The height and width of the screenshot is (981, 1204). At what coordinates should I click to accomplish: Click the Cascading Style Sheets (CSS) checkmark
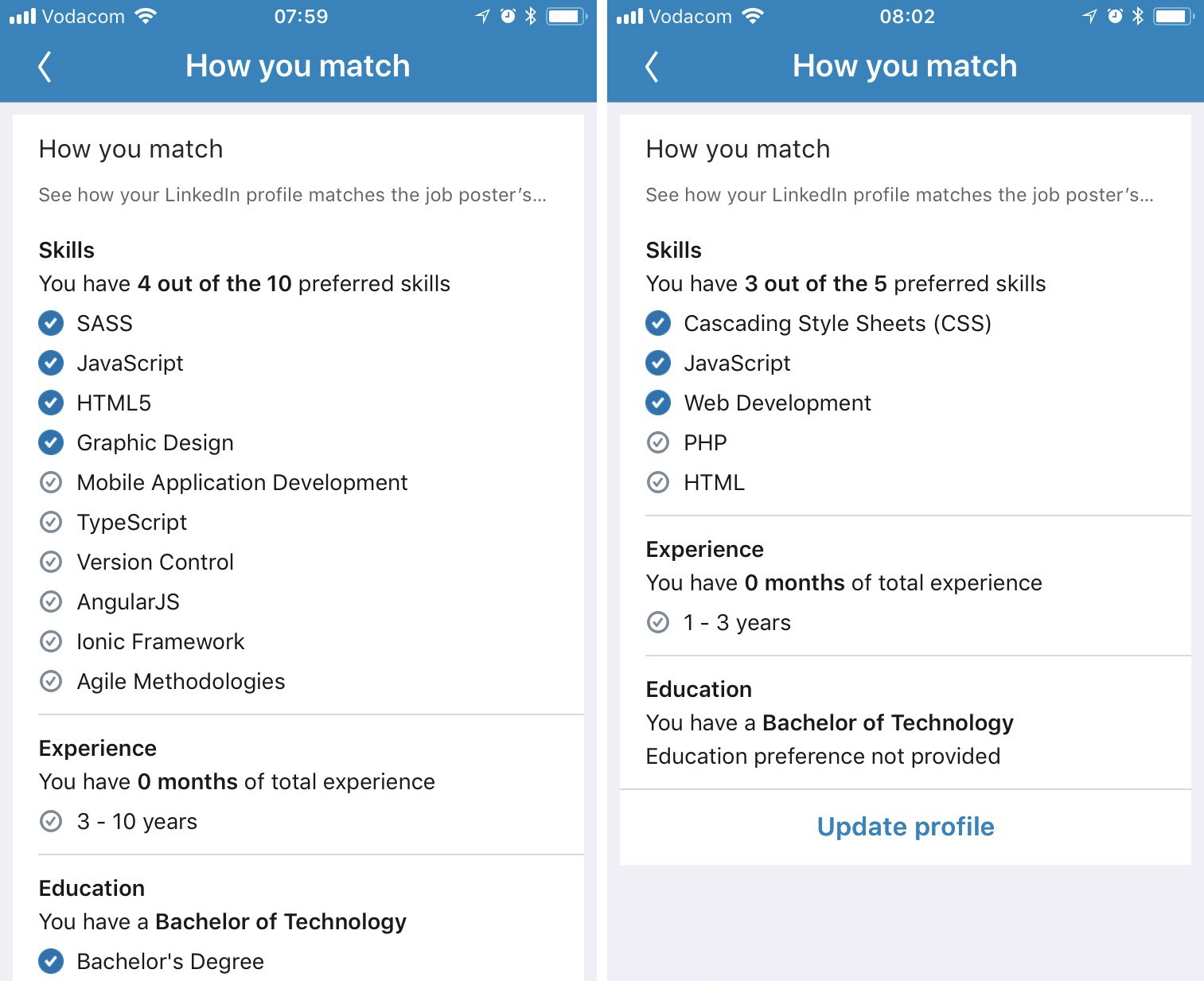coord(658,323)
